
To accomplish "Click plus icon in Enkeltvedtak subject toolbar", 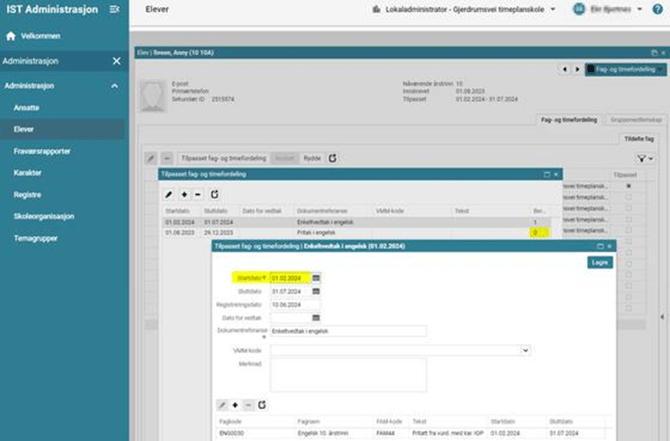I will 235,406.
